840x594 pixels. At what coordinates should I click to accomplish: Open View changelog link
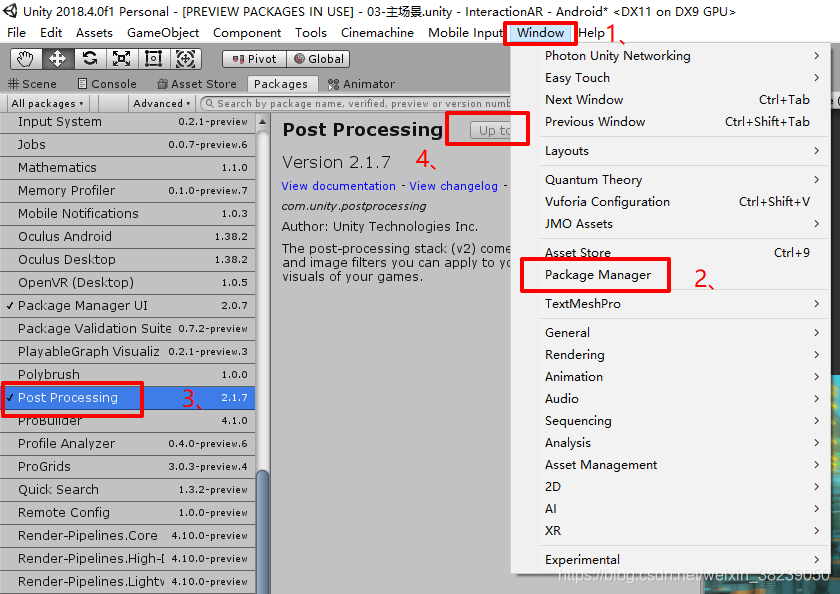coord(453,186)
